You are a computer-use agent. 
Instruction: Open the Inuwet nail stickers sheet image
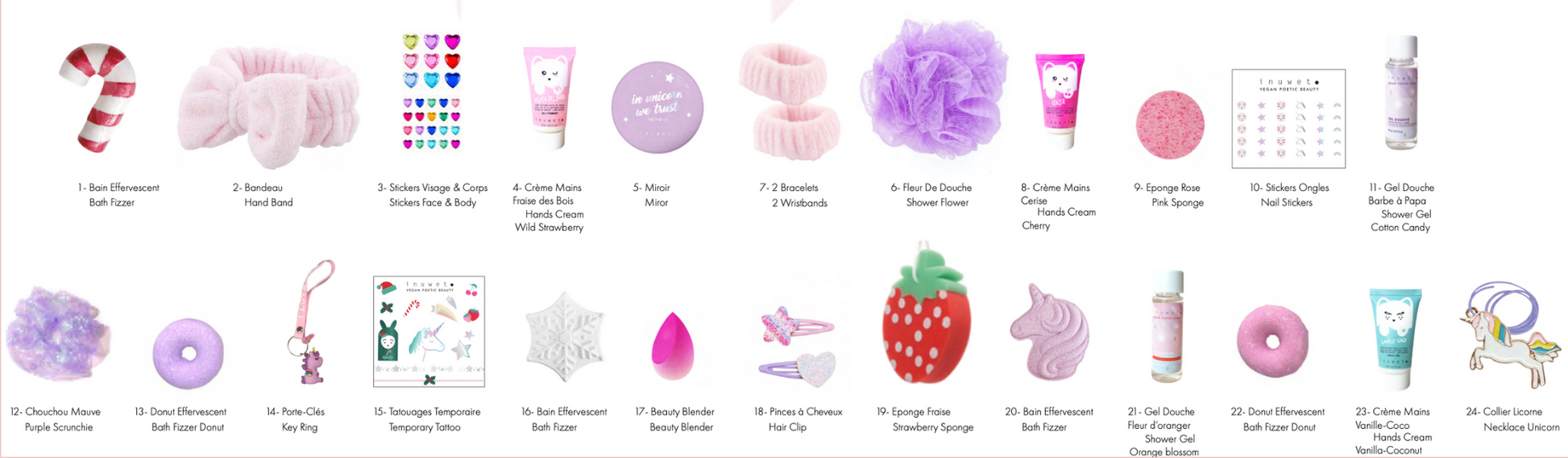pos(1288,118)
